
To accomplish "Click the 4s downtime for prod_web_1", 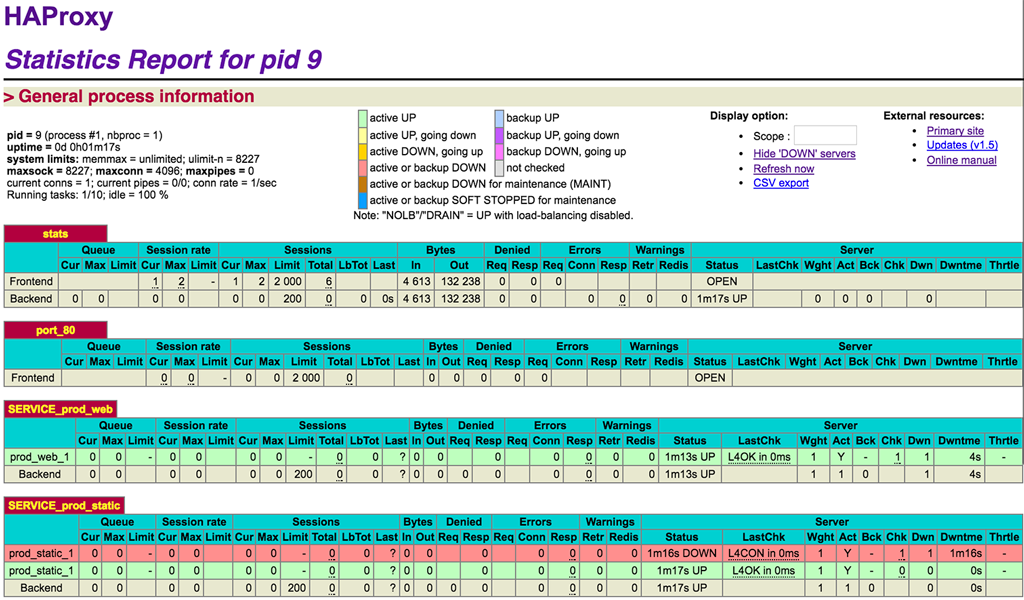I will [974, 457].
